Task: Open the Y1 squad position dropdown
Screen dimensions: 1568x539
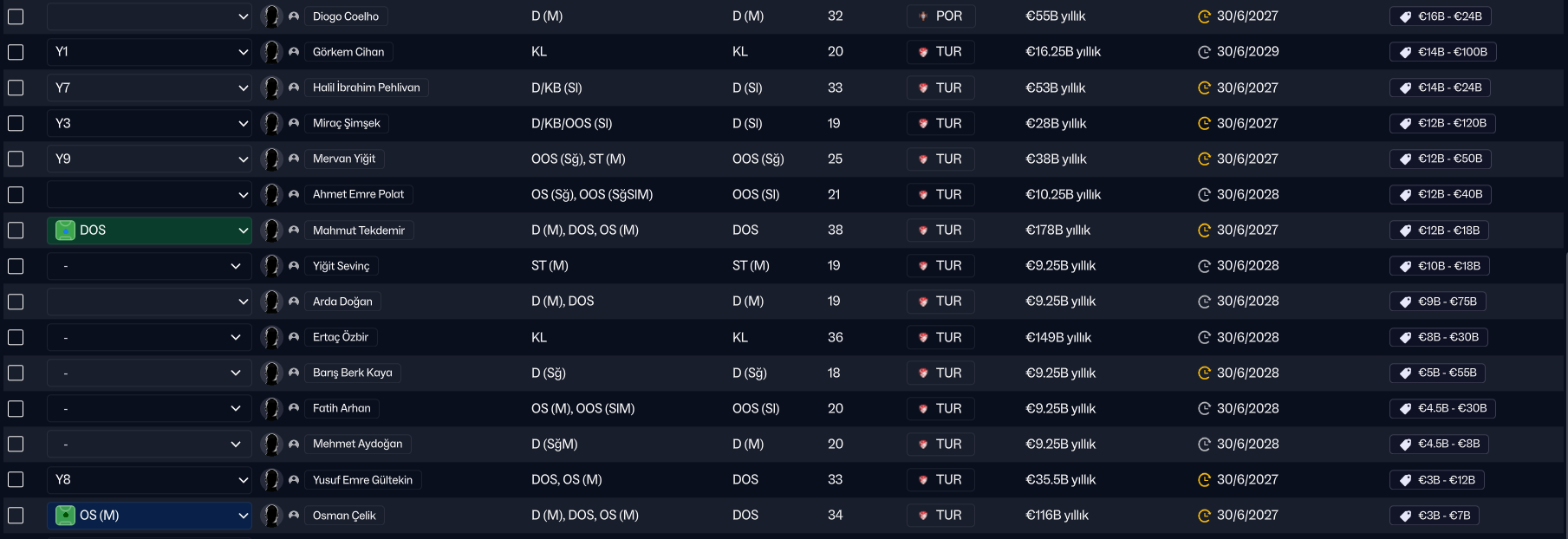Action: (149, 52)
